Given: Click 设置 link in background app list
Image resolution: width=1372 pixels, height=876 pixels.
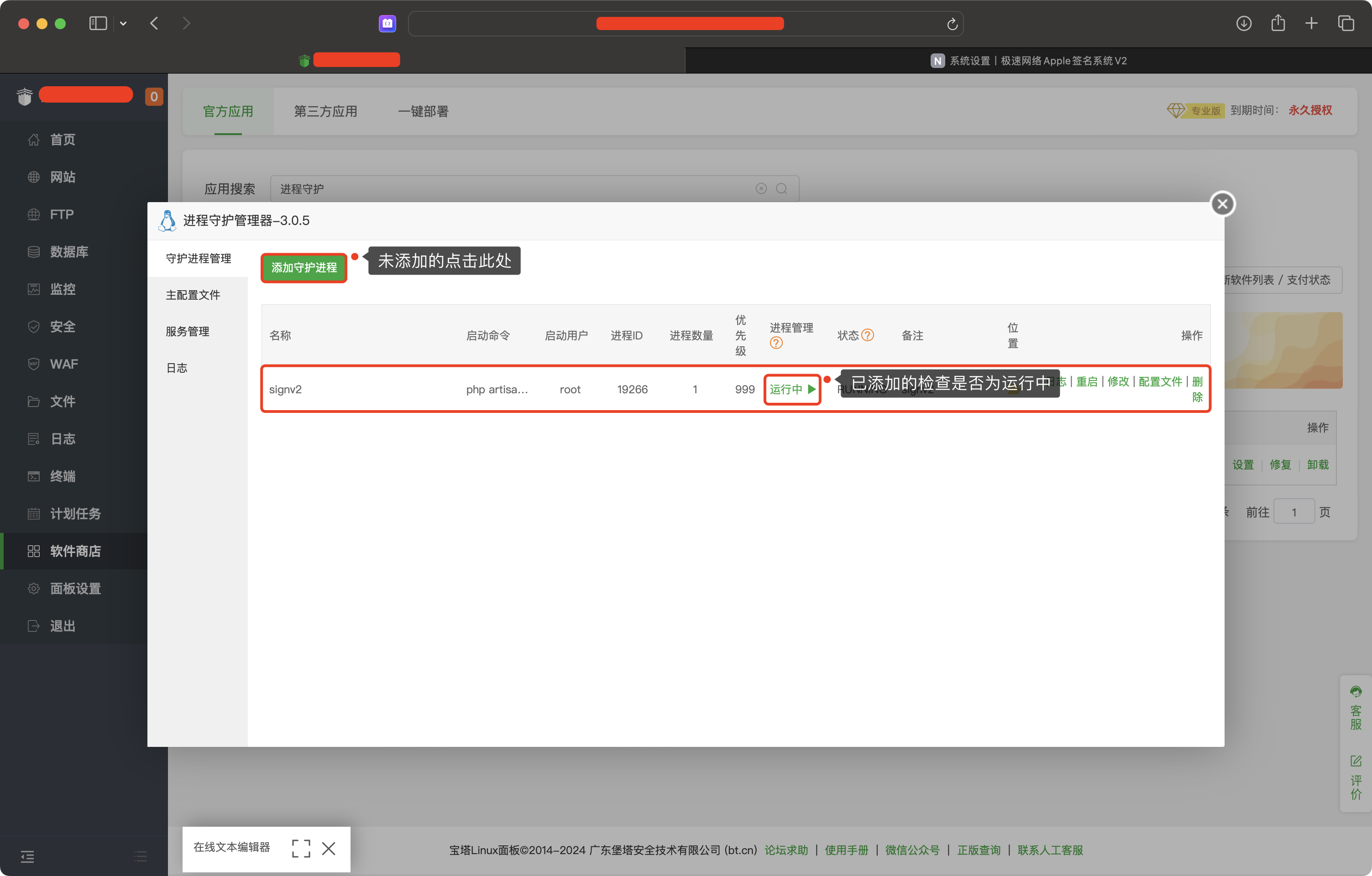Looking at the screenshot, I should pyautogui.click(x=1243, y=465).
